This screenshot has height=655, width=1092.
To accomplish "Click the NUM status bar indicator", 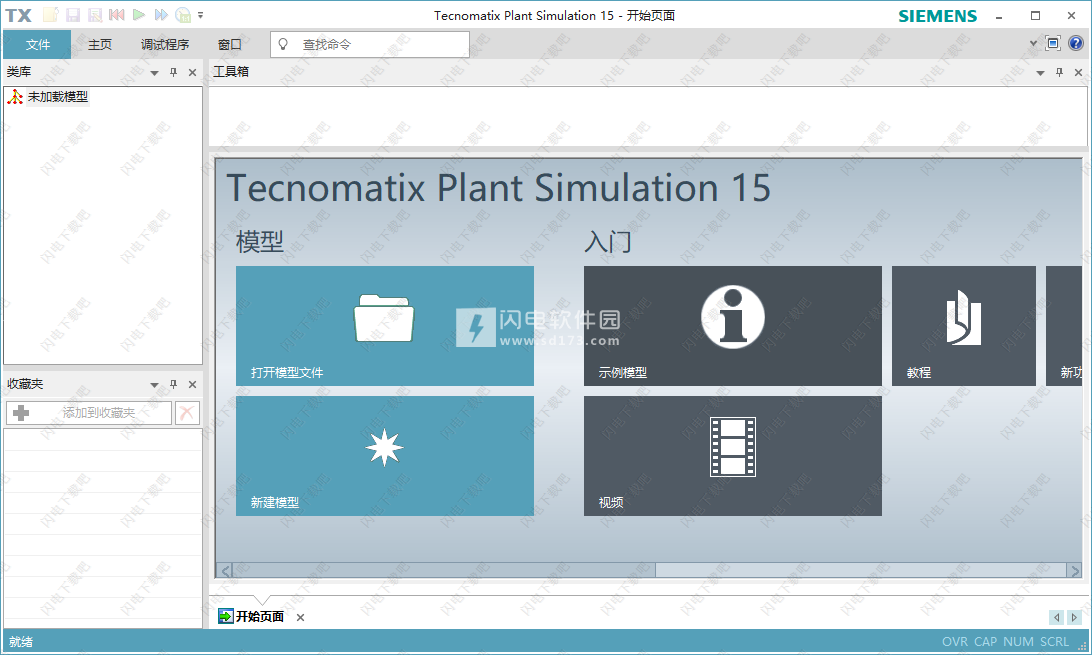I will (1018, 642).
